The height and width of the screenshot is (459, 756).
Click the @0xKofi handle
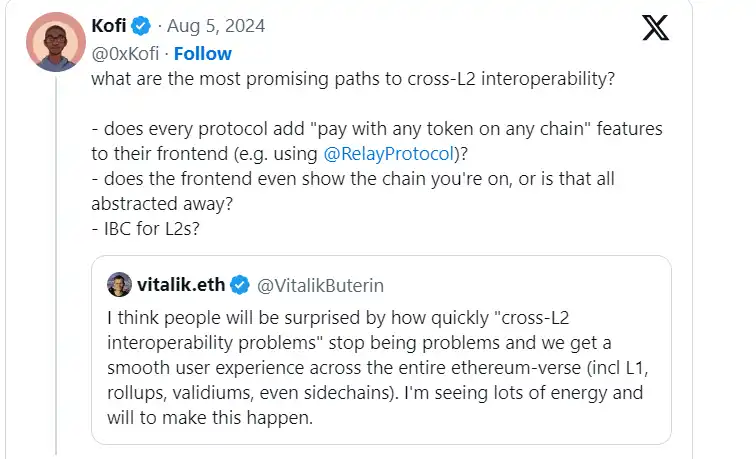pos(125,53)
